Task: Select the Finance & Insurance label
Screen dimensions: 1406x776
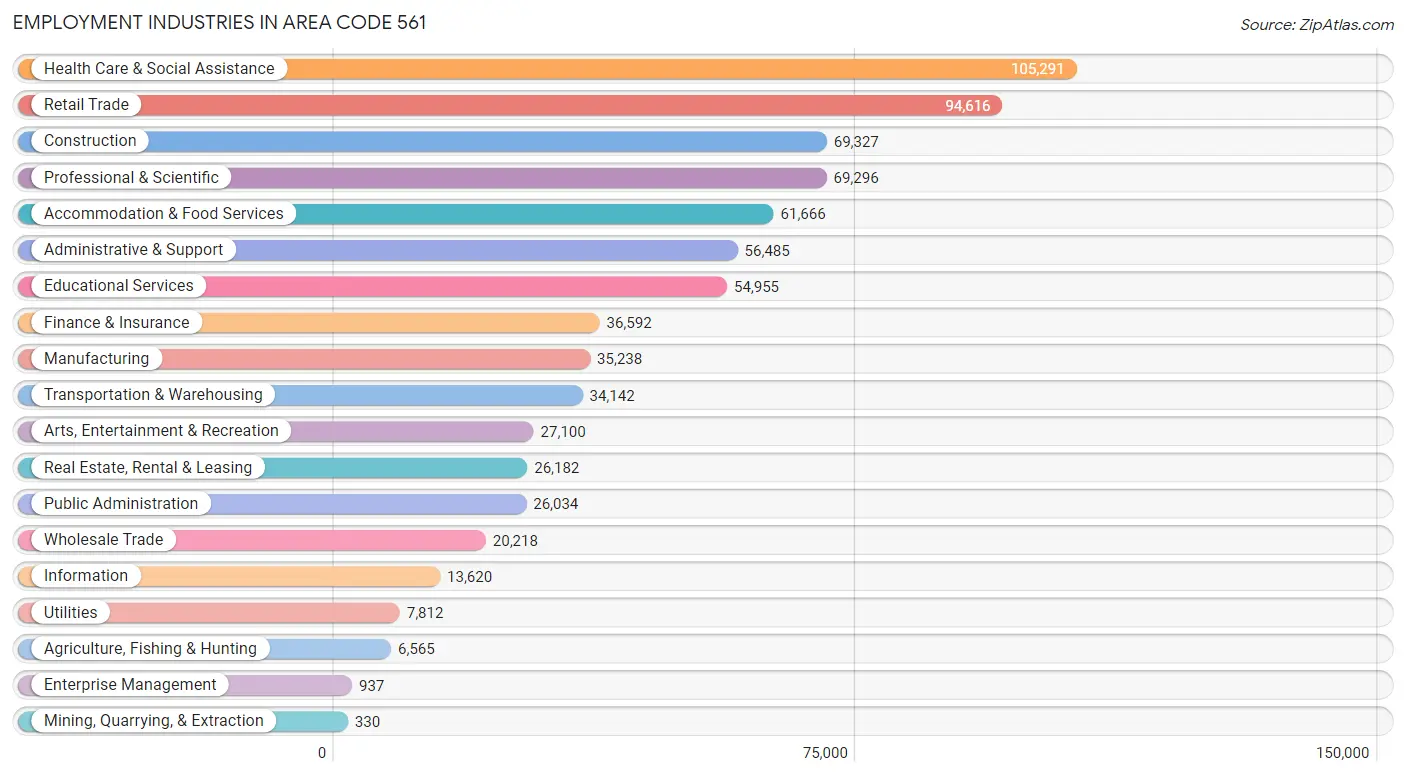Action: click(x=117, y=322)
